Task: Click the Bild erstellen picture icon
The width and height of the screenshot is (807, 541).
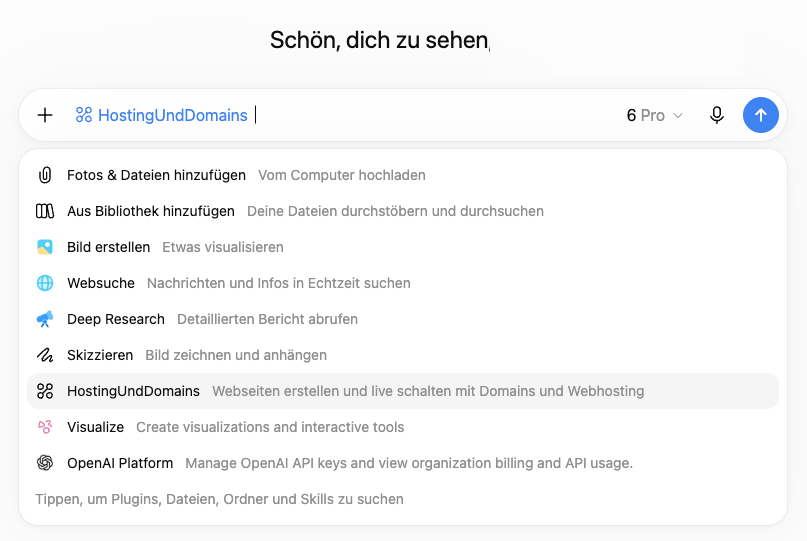Action: point(45,247)
